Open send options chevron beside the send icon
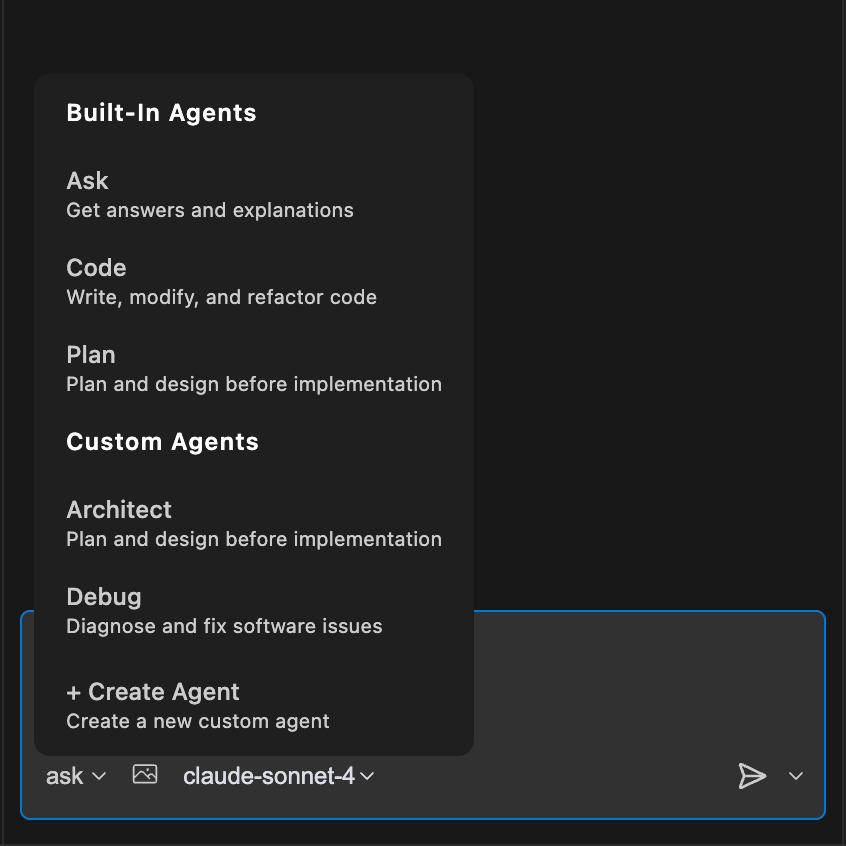Viewport: 846px width, 846px height. point(796,776)
